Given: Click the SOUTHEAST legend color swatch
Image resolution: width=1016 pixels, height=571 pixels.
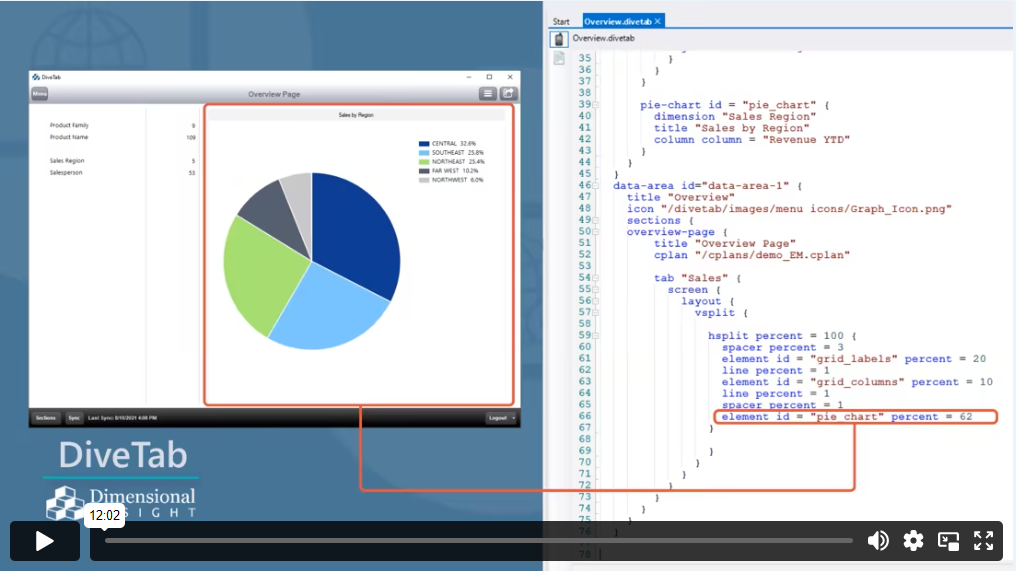Looking at the screenshot, I should (x=424, y=152).
